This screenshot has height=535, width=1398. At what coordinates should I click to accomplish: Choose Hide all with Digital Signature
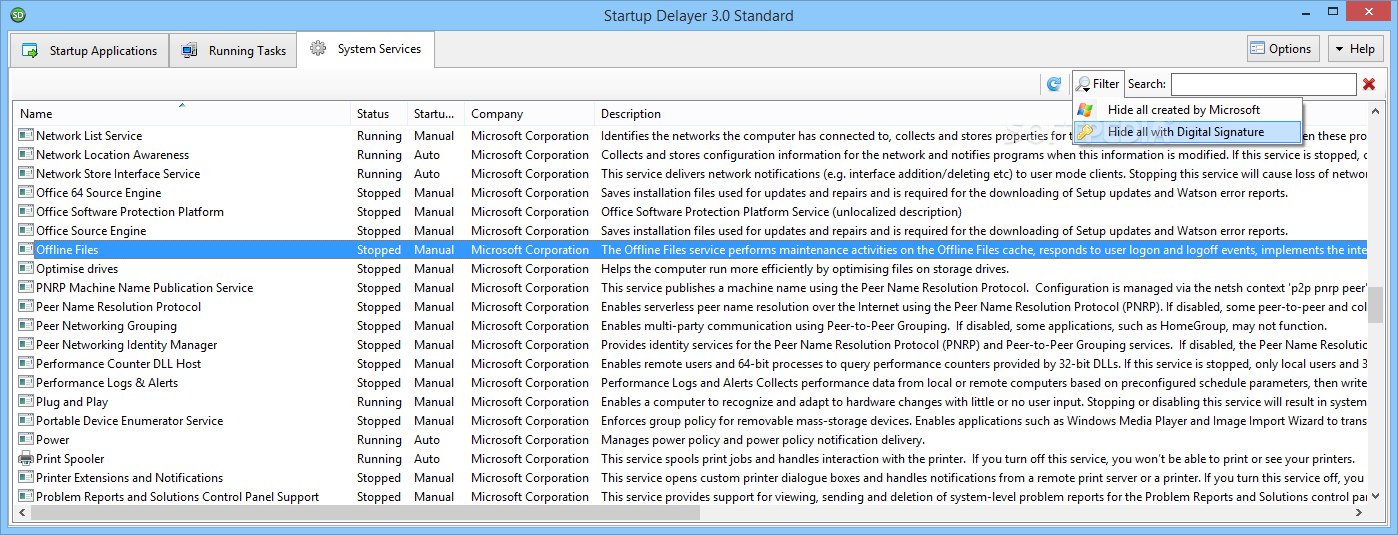[x=1187, y=132]
